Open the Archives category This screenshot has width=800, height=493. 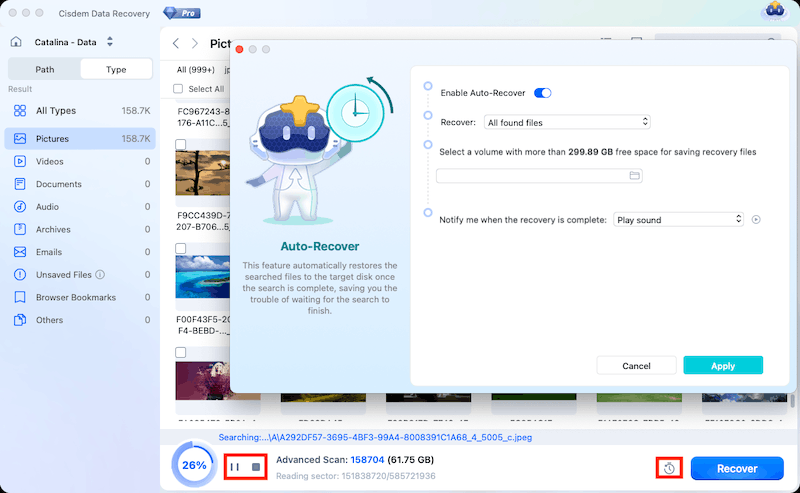click(80, 229)
